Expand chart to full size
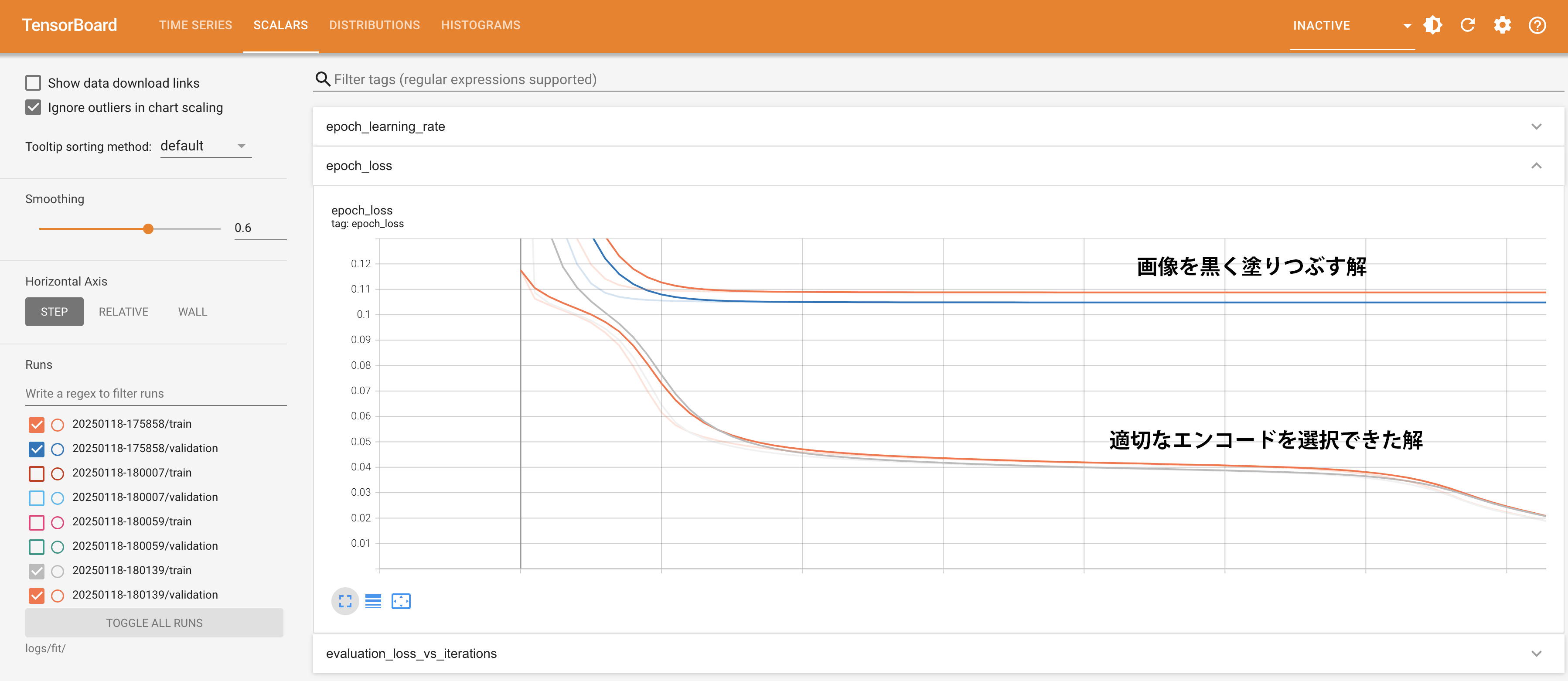Image resolution: width=1568 pixels, height=681 pixels. click(345, 601)
